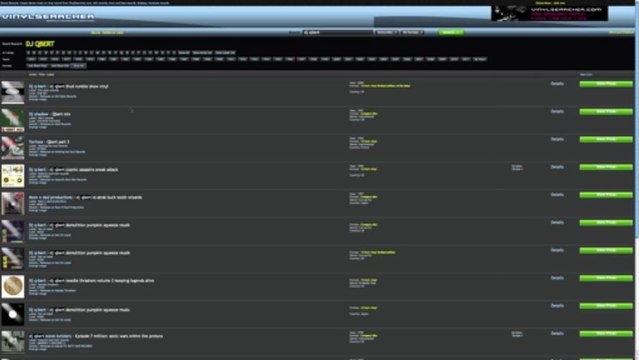Open the vinylsearcher.com banner advertisement

coord(549,13)
